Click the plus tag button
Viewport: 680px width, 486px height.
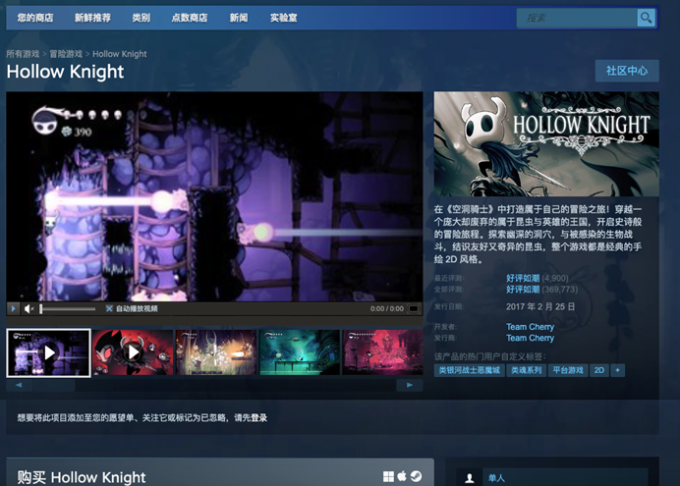(618, 370)
